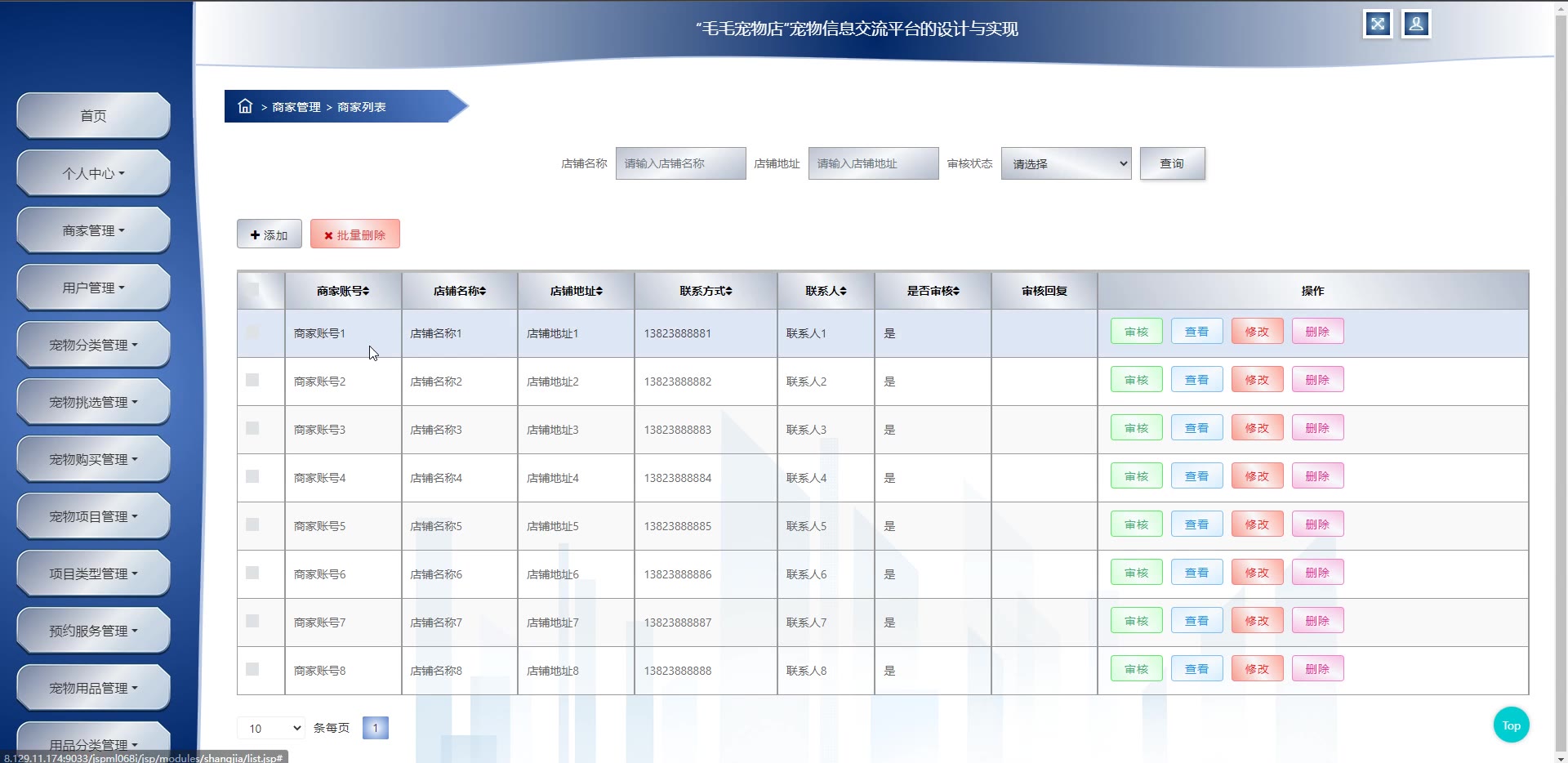Check the row checkbox for 商家账号3
The width and height of the screenshot is (1568, 763).
(252, 428)
